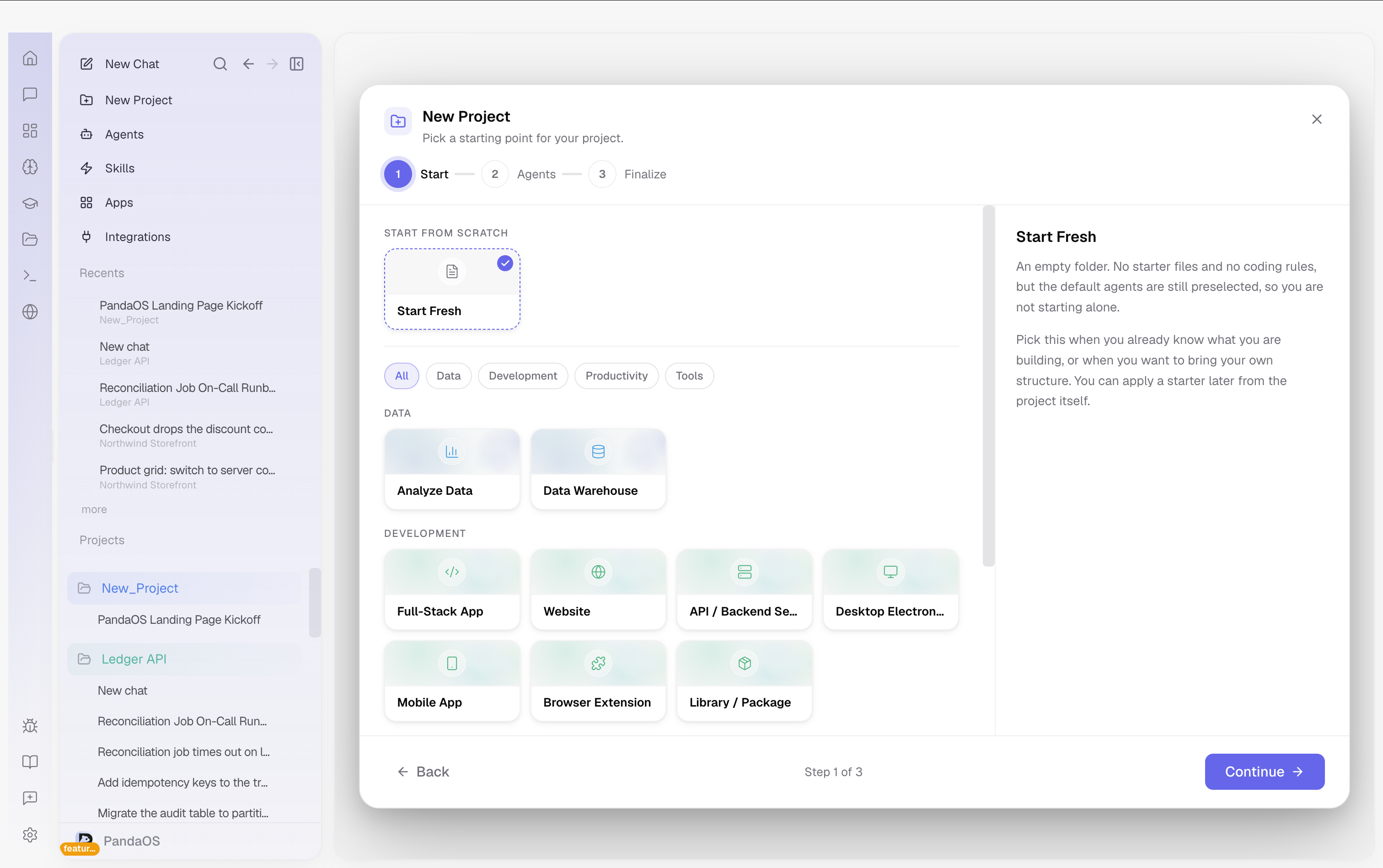Open the Home icon in left rail
This screenshot has width=1383, height=868.
(x=30, y=58)
